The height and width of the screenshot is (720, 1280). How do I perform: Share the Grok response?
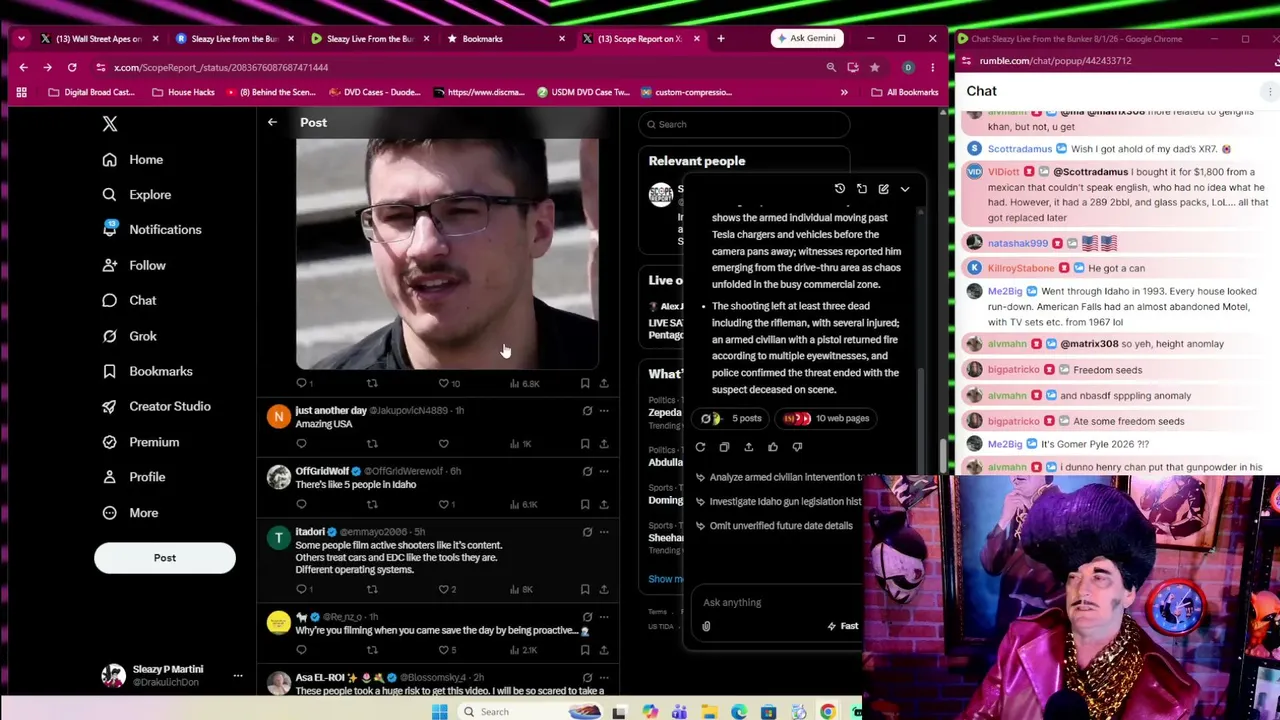748,447
